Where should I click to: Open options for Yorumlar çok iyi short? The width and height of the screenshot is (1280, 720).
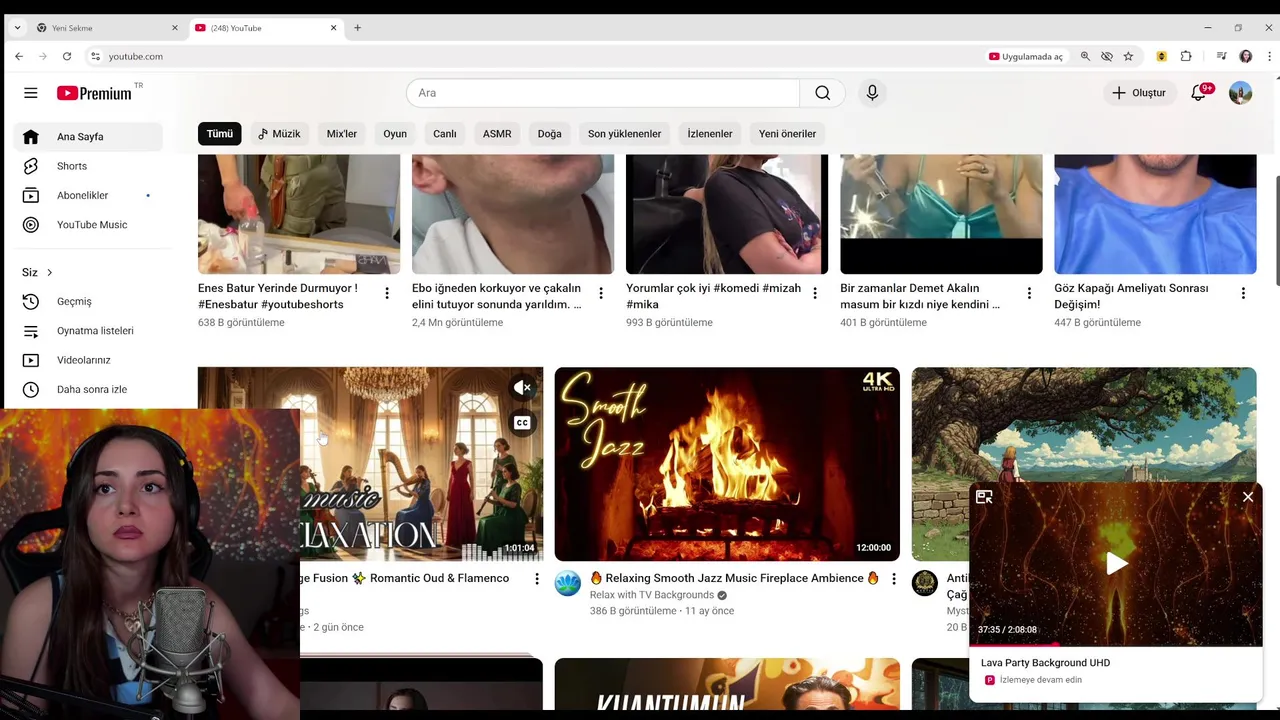pos(815,293)
